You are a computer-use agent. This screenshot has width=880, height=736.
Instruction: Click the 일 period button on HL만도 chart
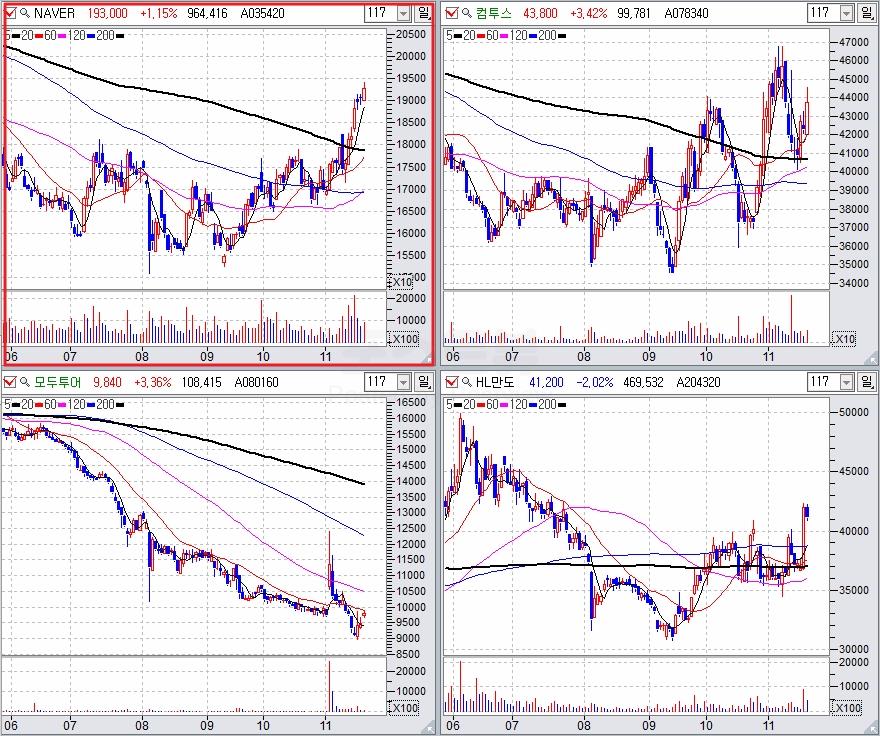click(866, 382)
